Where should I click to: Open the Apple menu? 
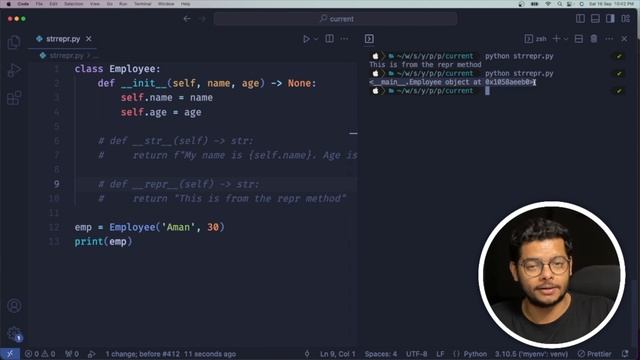(8, 4)
